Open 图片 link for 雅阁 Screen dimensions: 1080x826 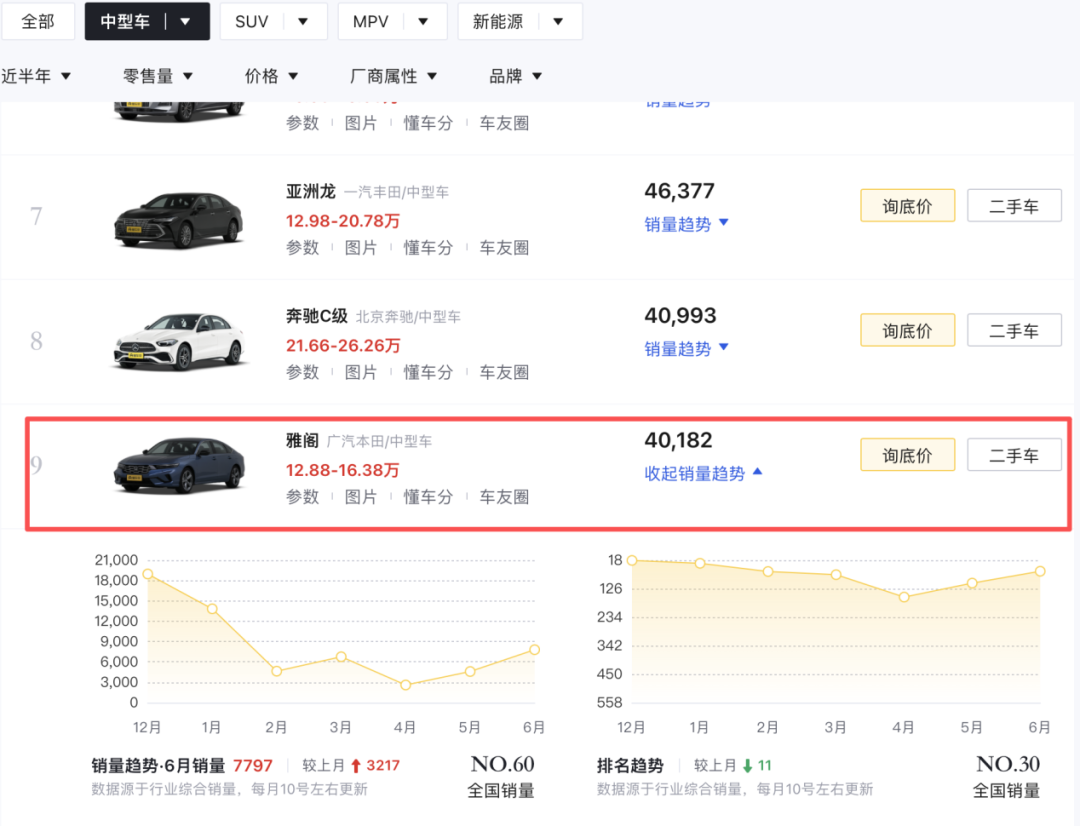(361, 497)
